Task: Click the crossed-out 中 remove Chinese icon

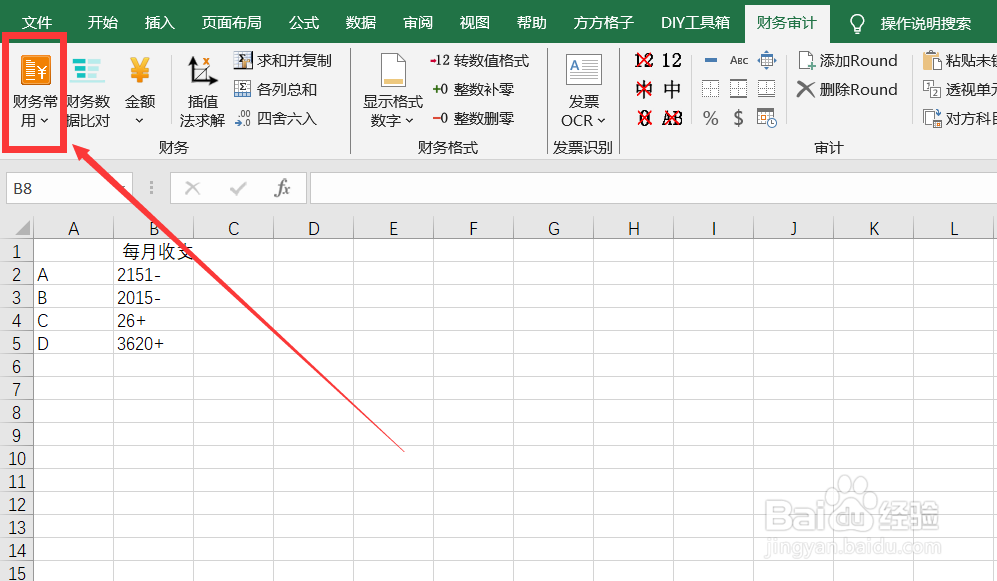Action: coord(643,89)
